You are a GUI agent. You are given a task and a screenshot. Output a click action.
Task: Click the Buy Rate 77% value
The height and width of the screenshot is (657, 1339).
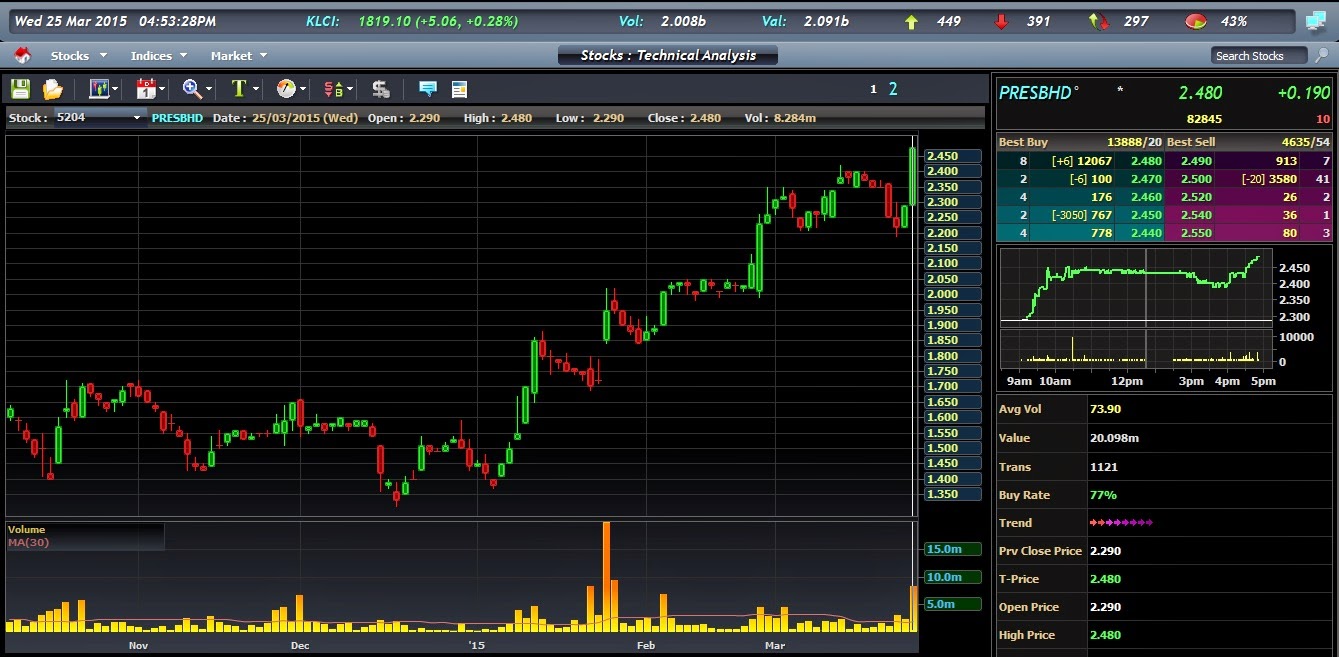(1103, 495)
